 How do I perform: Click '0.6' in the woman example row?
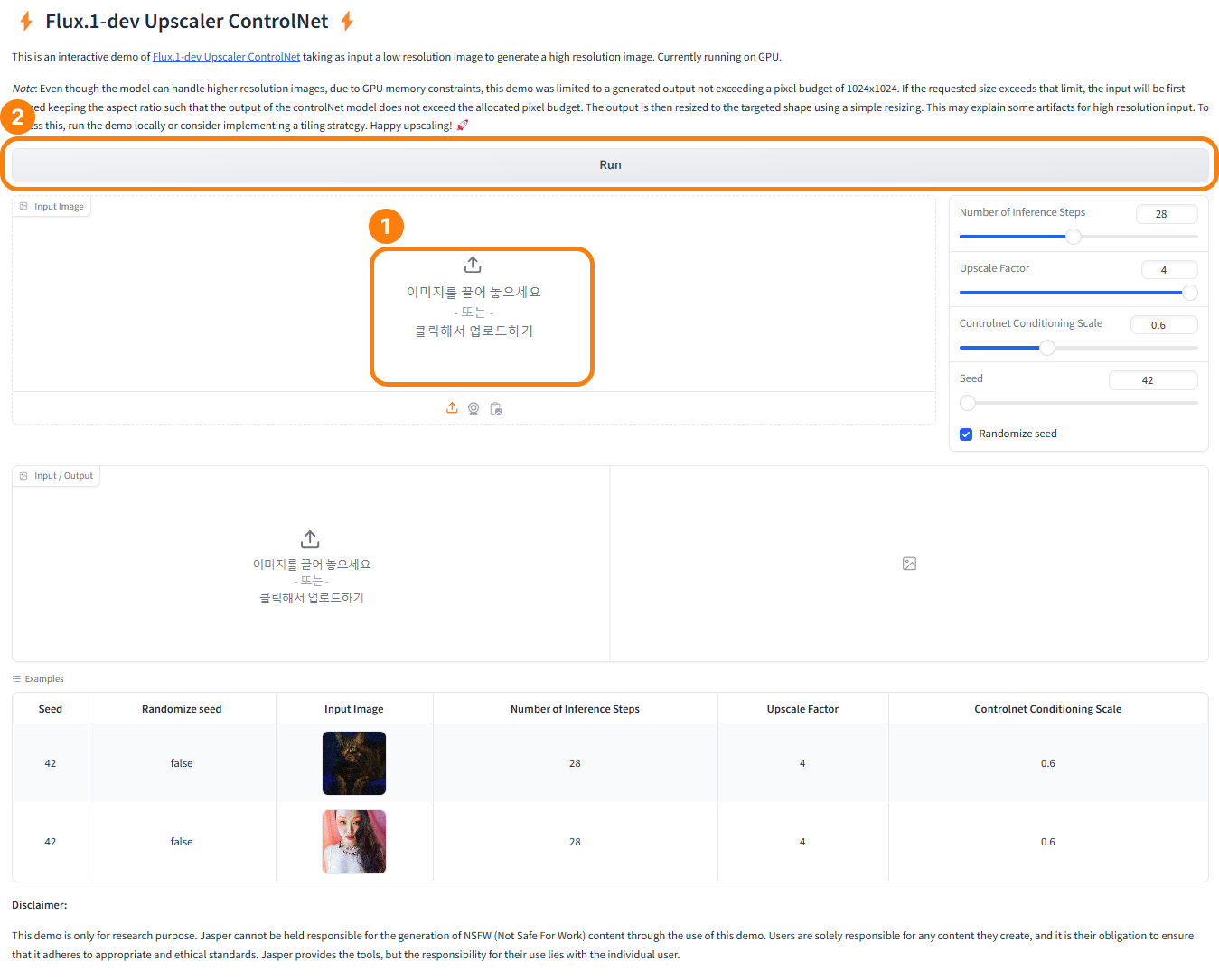(1047, 842)
